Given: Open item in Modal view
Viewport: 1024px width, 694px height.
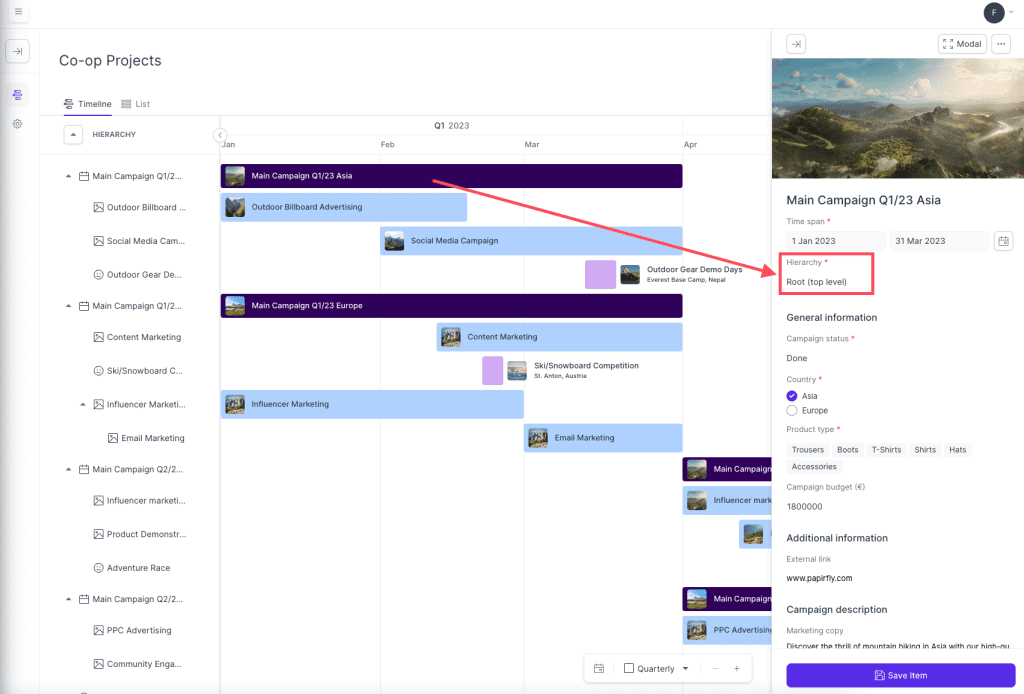Looking at the screenshot, I should tap(962, 44).
